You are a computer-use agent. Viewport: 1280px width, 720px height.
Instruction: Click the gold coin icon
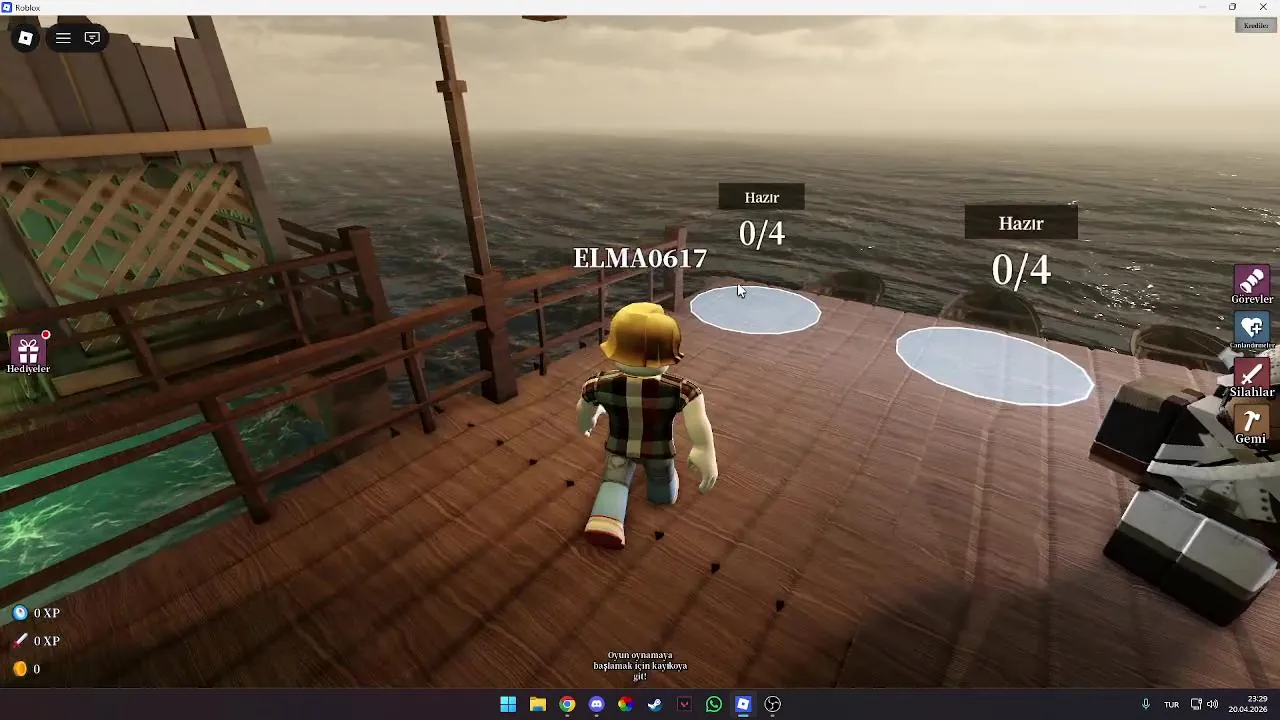pyautogui.click(x=20, y=669)
